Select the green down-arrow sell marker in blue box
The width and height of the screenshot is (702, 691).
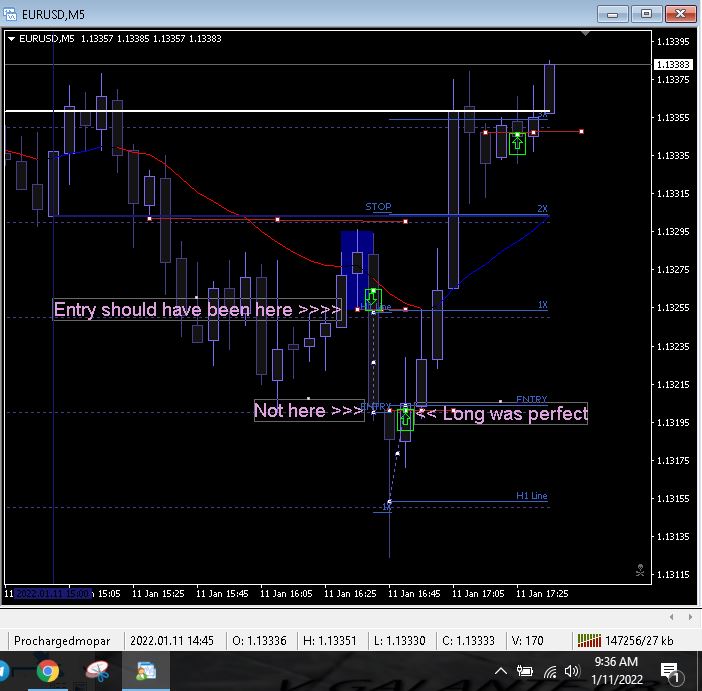pos(373,299)
